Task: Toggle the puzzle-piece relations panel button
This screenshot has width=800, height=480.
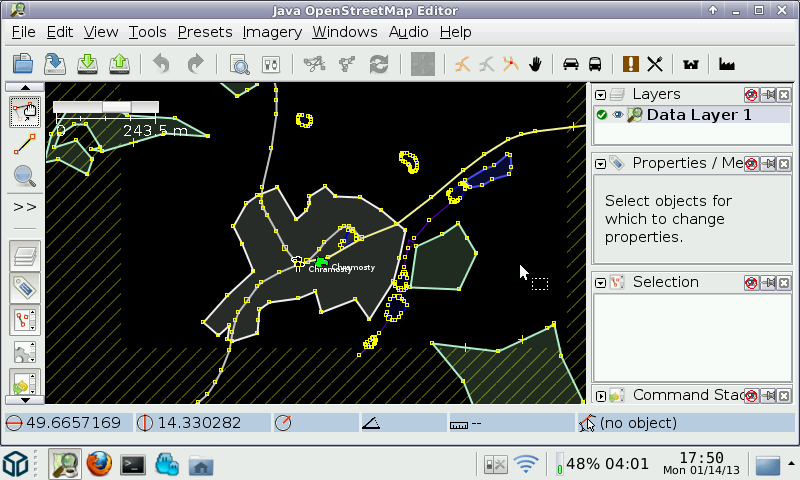Action: pos(24,352)
